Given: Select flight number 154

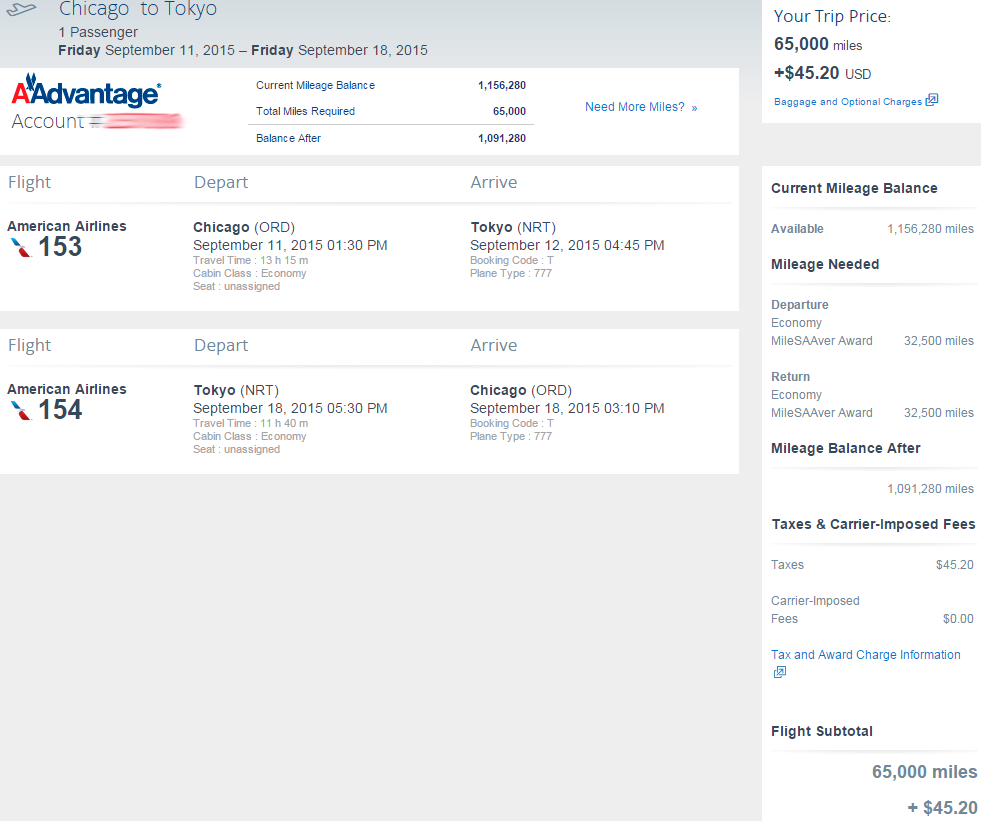Looking at the screenshot, I should pos(60,410).
